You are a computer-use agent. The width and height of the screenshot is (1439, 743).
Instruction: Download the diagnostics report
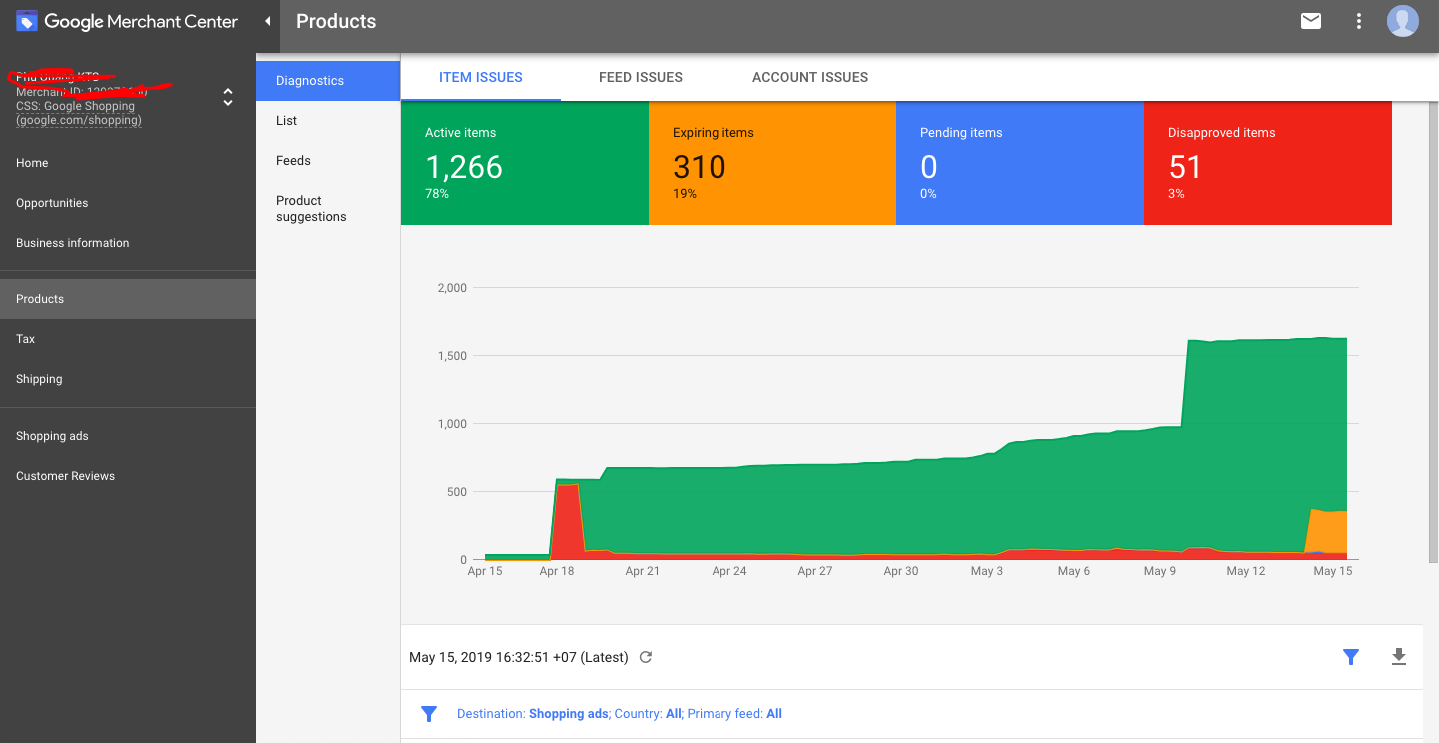tap(1399, 657)
